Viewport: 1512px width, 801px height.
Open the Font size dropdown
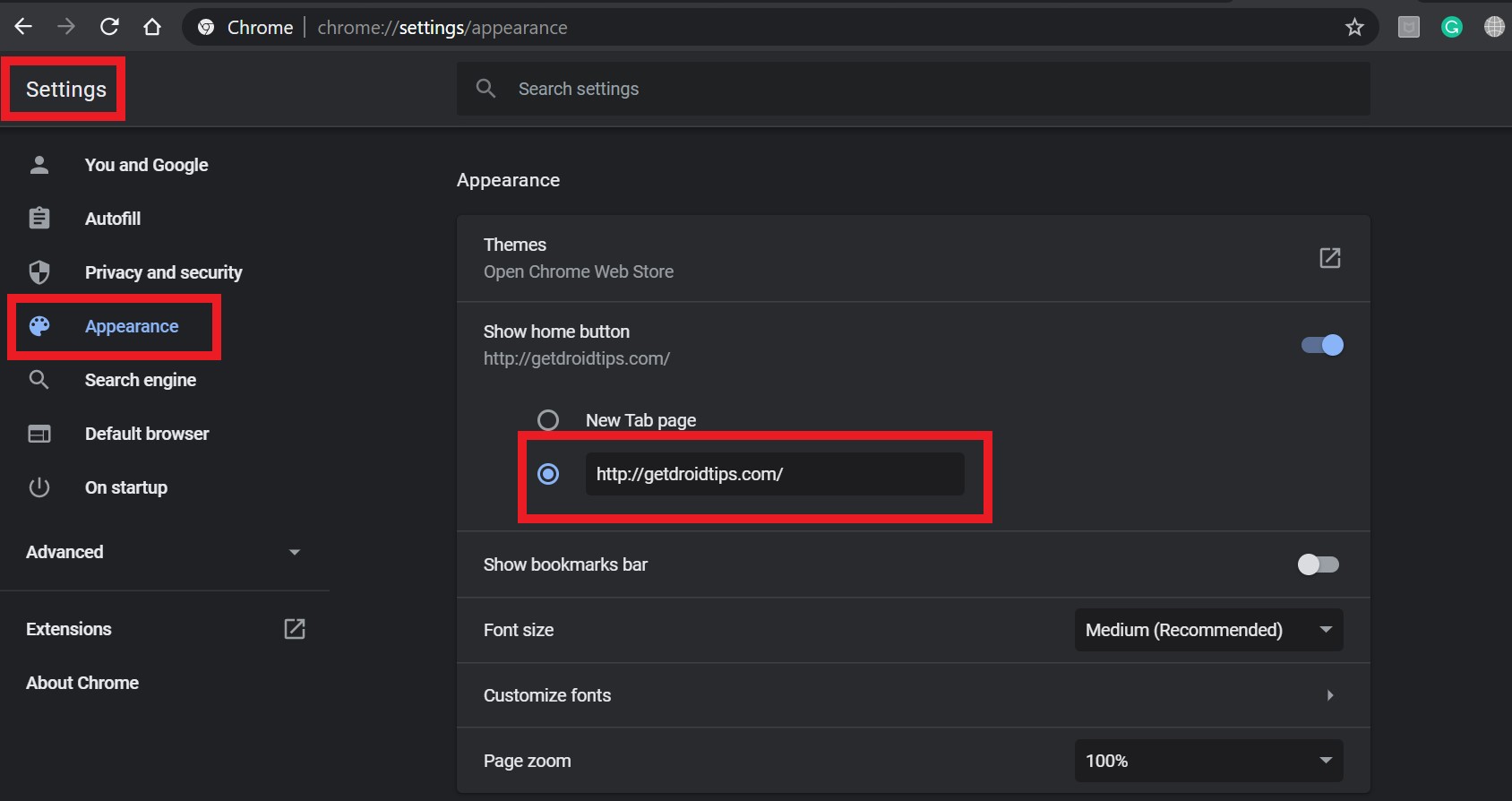click(1207, 630)
